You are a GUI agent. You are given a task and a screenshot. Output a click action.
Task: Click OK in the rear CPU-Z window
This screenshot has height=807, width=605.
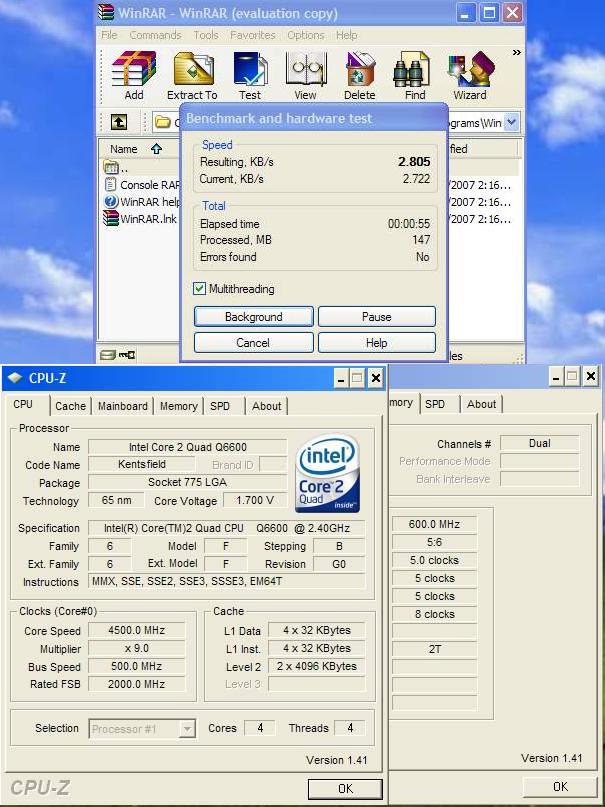pyautogui.click(x=560, y=786)
